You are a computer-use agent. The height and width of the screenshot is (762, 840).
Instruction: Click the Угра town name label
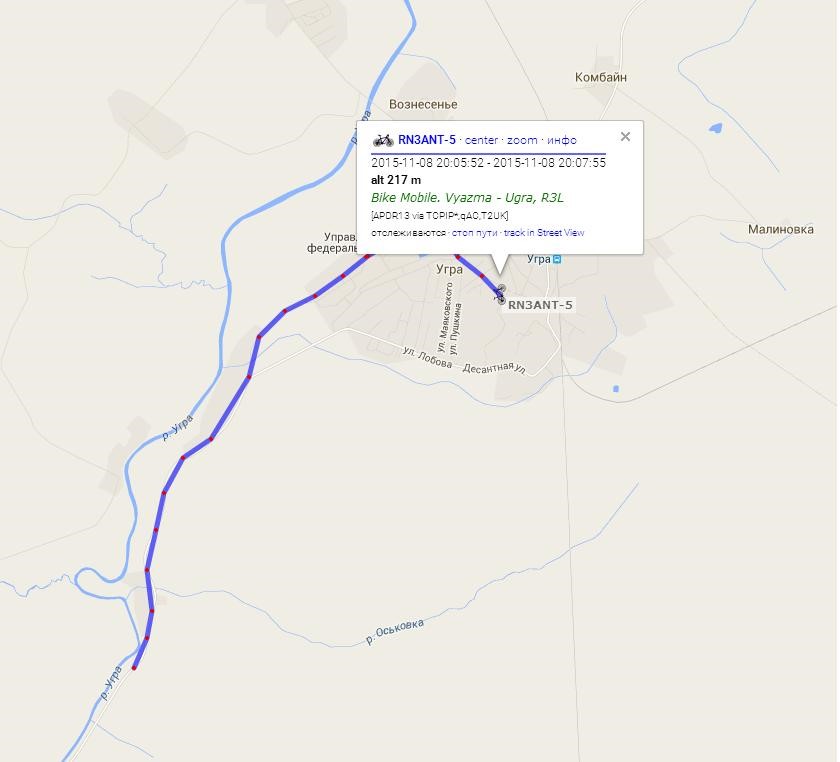[x=449, y=270]
